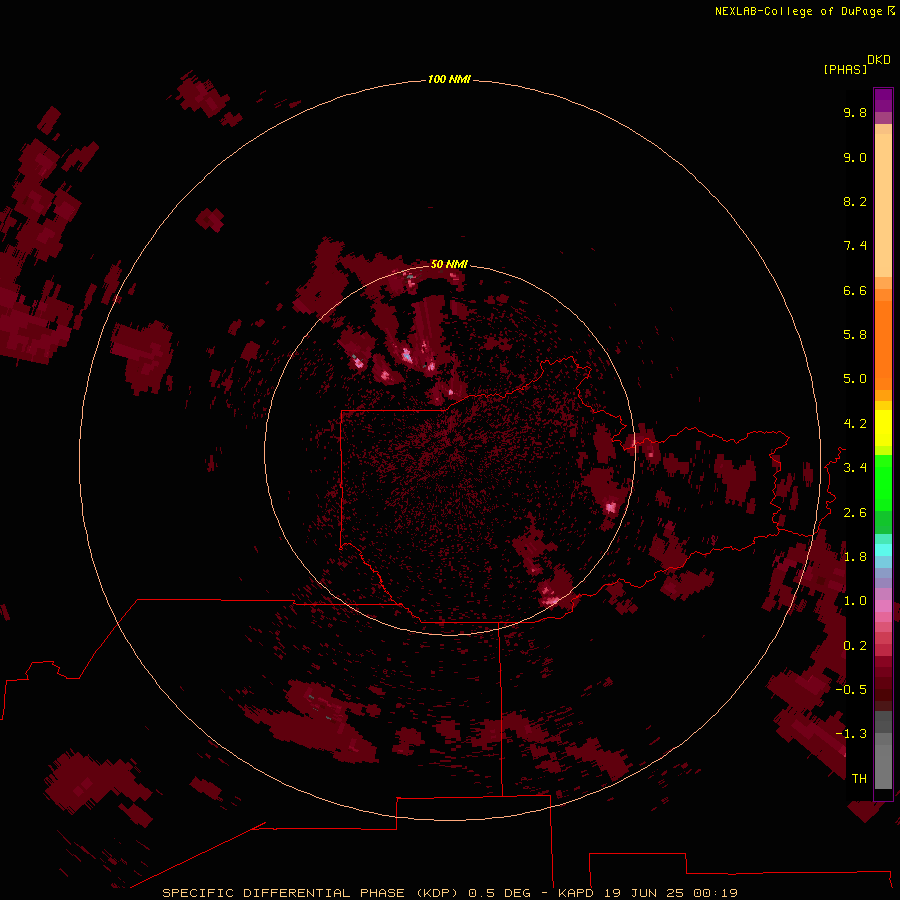Click the TH threshold label on the scale
Viewport: 900px width, 900px height.
tap(859, 779)
